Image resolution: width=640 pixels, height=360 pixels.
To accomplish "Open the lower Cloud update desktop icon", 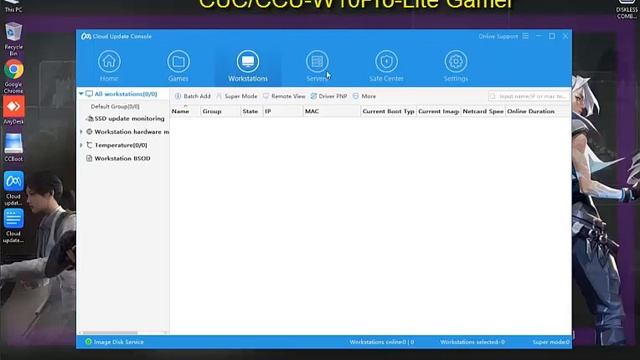I will (x=13, y=226).
